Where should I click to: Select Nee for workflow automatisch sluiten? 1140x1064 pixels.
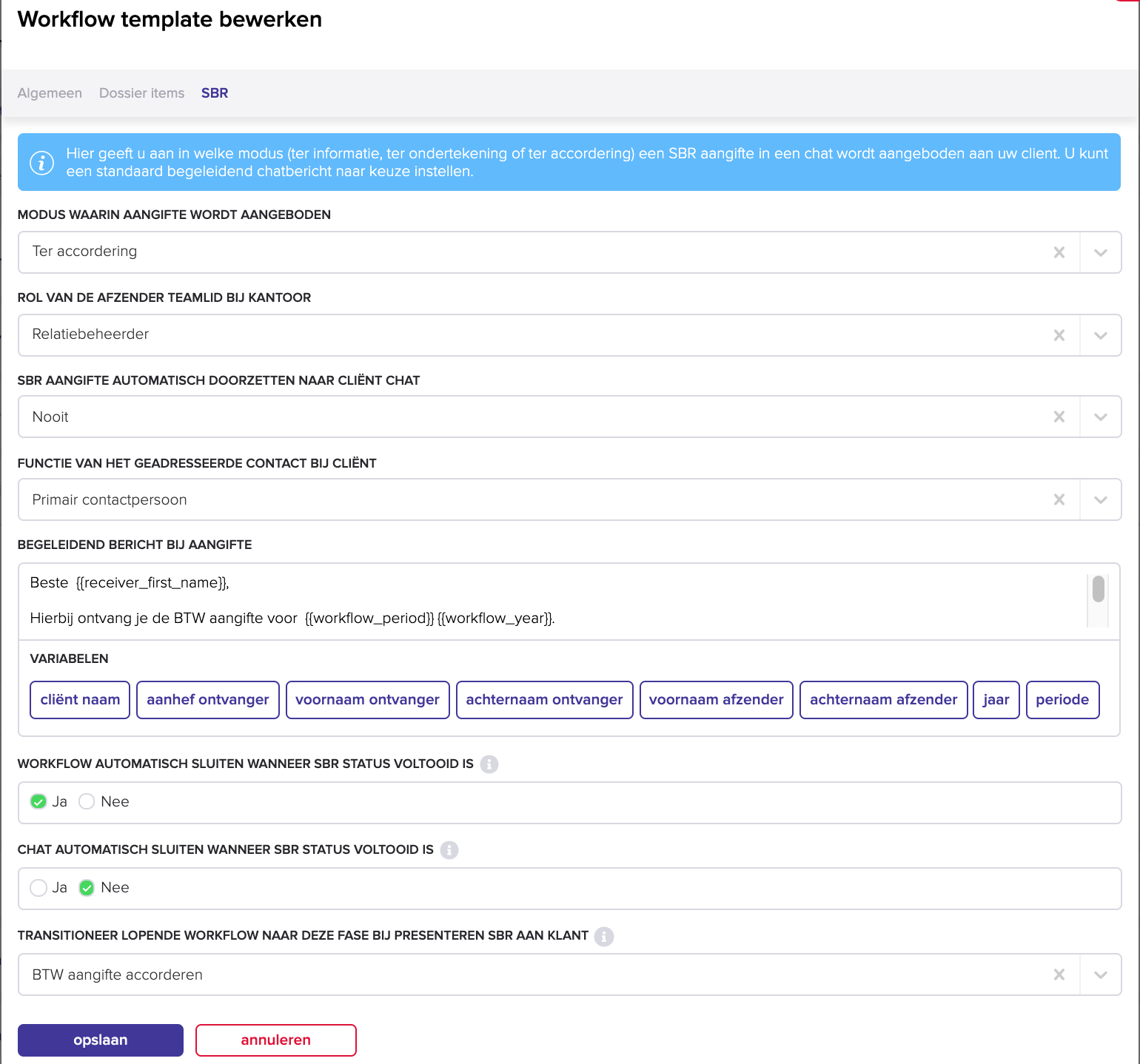pyautogui.click(x=87, y=801)
